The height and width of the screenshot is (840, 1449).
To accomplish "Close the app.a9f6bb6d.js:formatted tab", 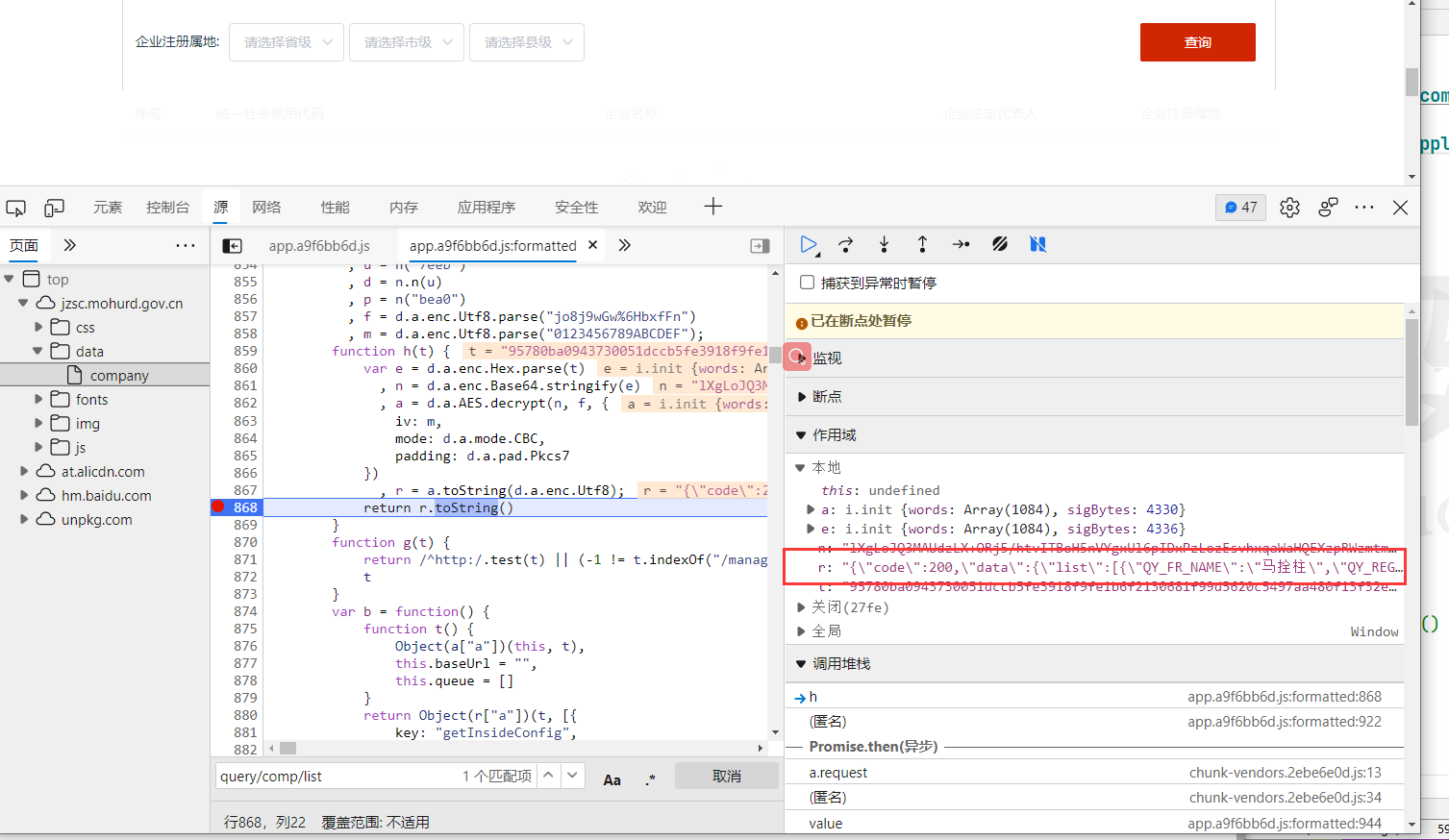I will pyautogui.click(x=592, y=245).
